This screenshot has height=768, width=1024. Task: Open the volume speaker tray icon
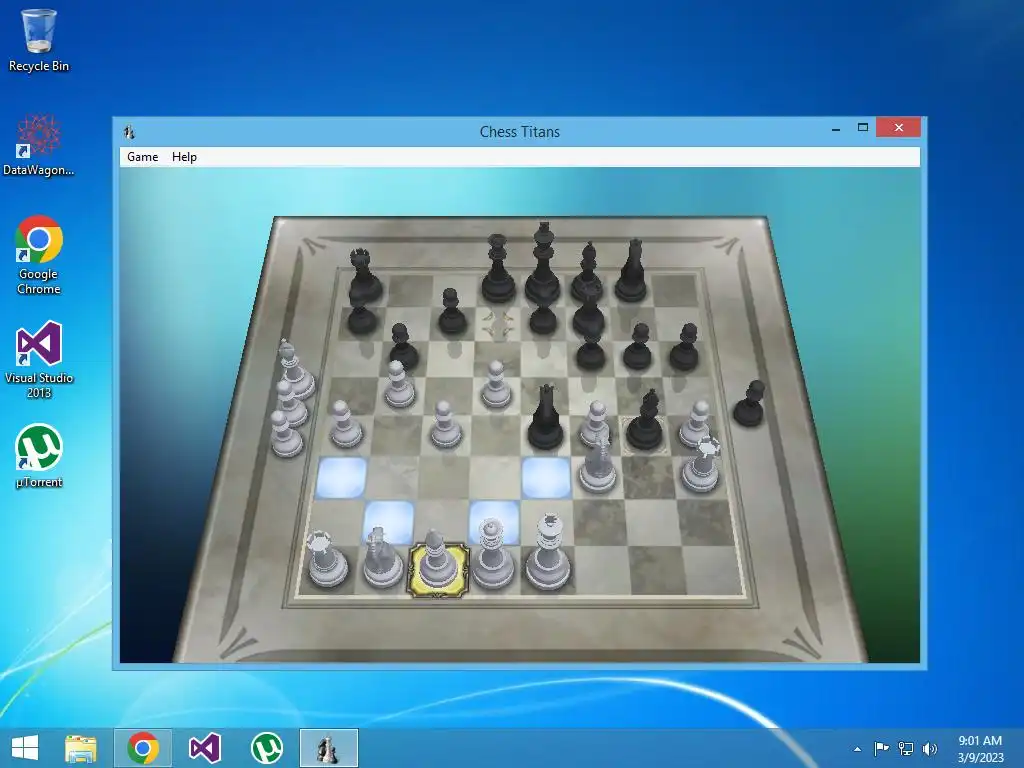coord(930,748)
